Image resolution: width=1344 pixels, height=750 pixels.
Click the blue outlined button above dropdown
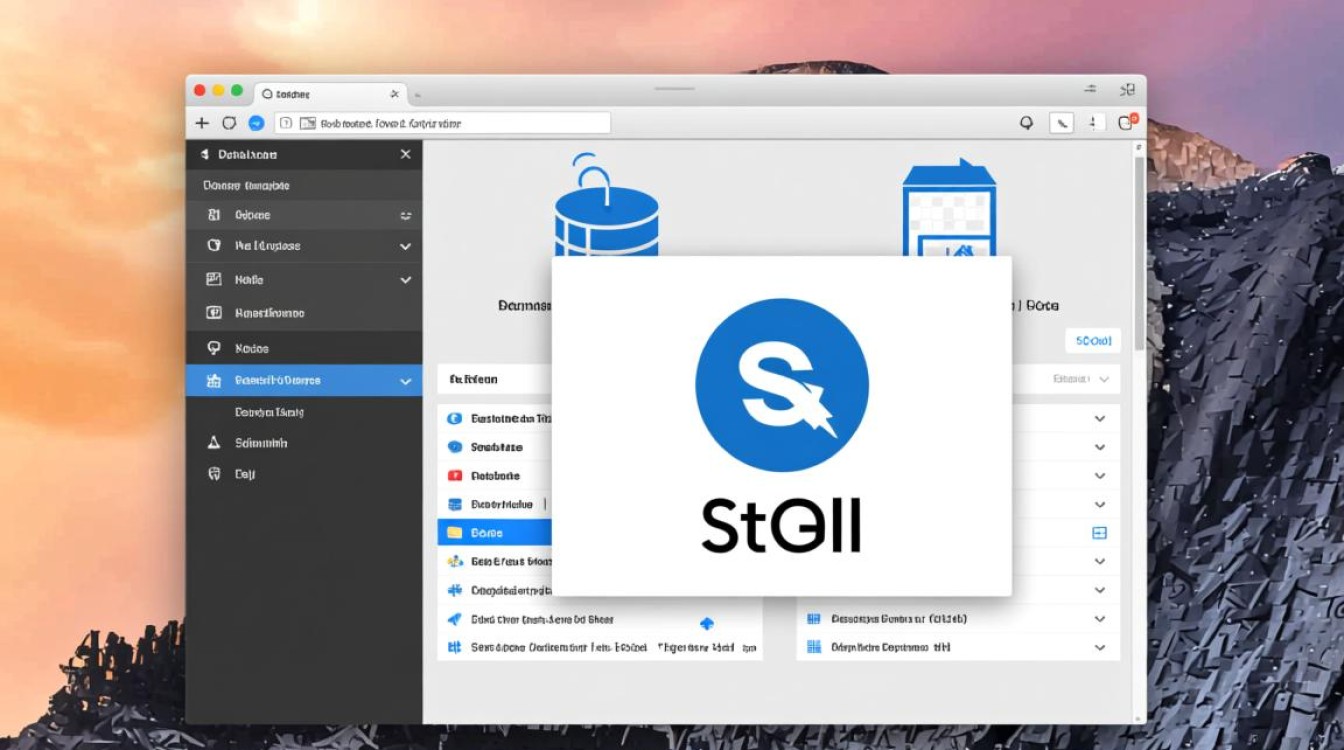tap(1092, 341)
